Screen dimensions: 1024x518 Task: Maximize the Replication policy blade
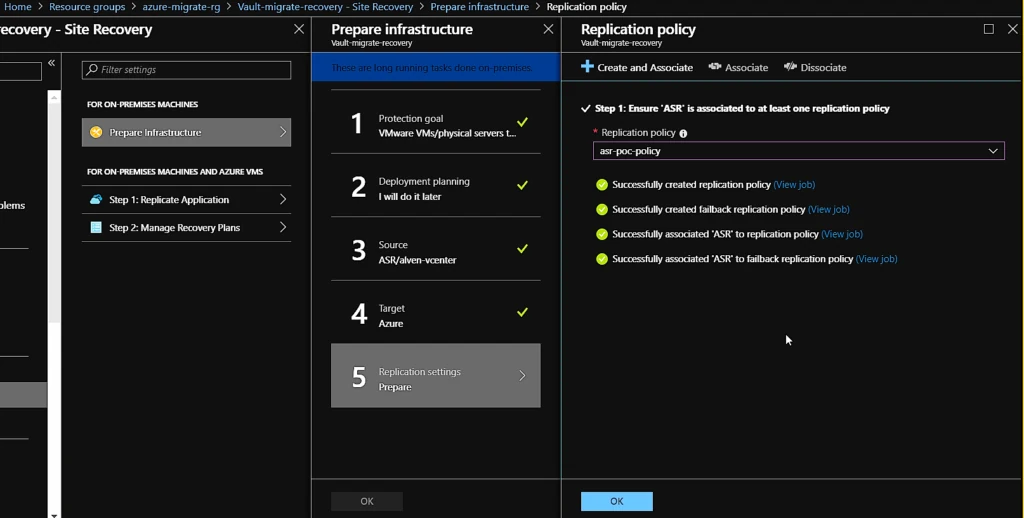point(989,29)
